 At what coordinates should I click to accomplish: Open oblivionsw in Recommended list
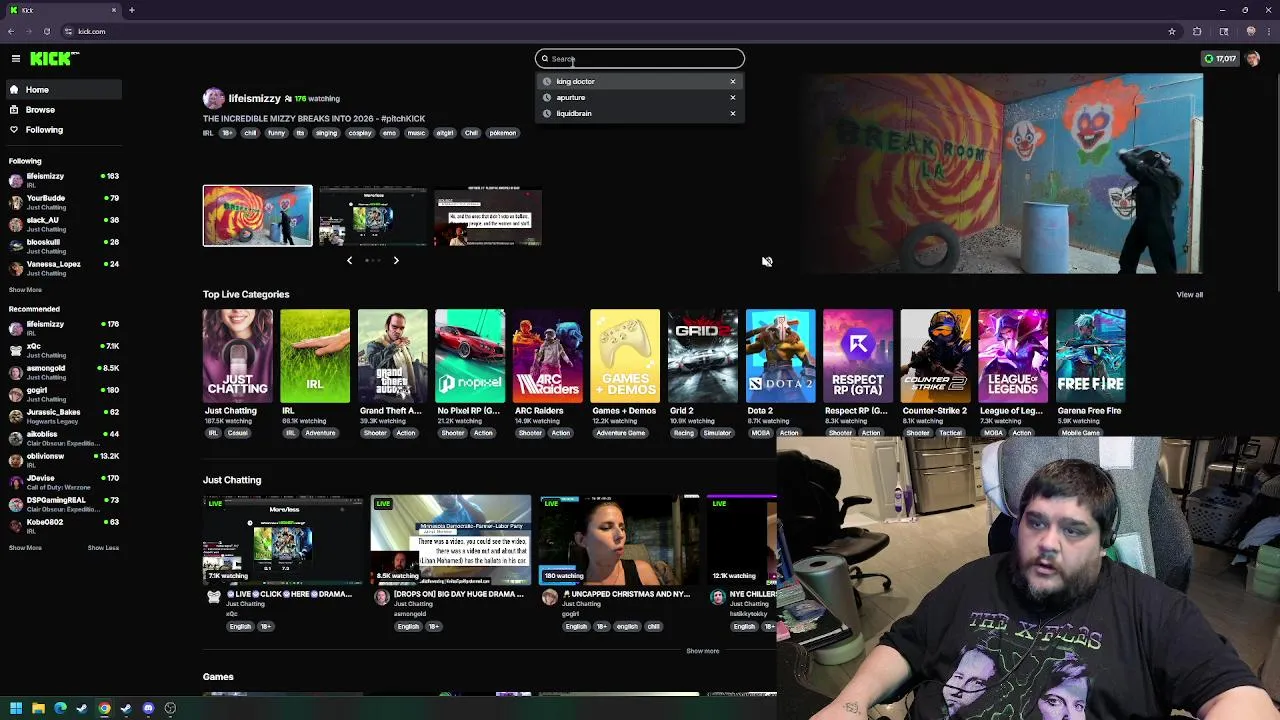(62, 460)
